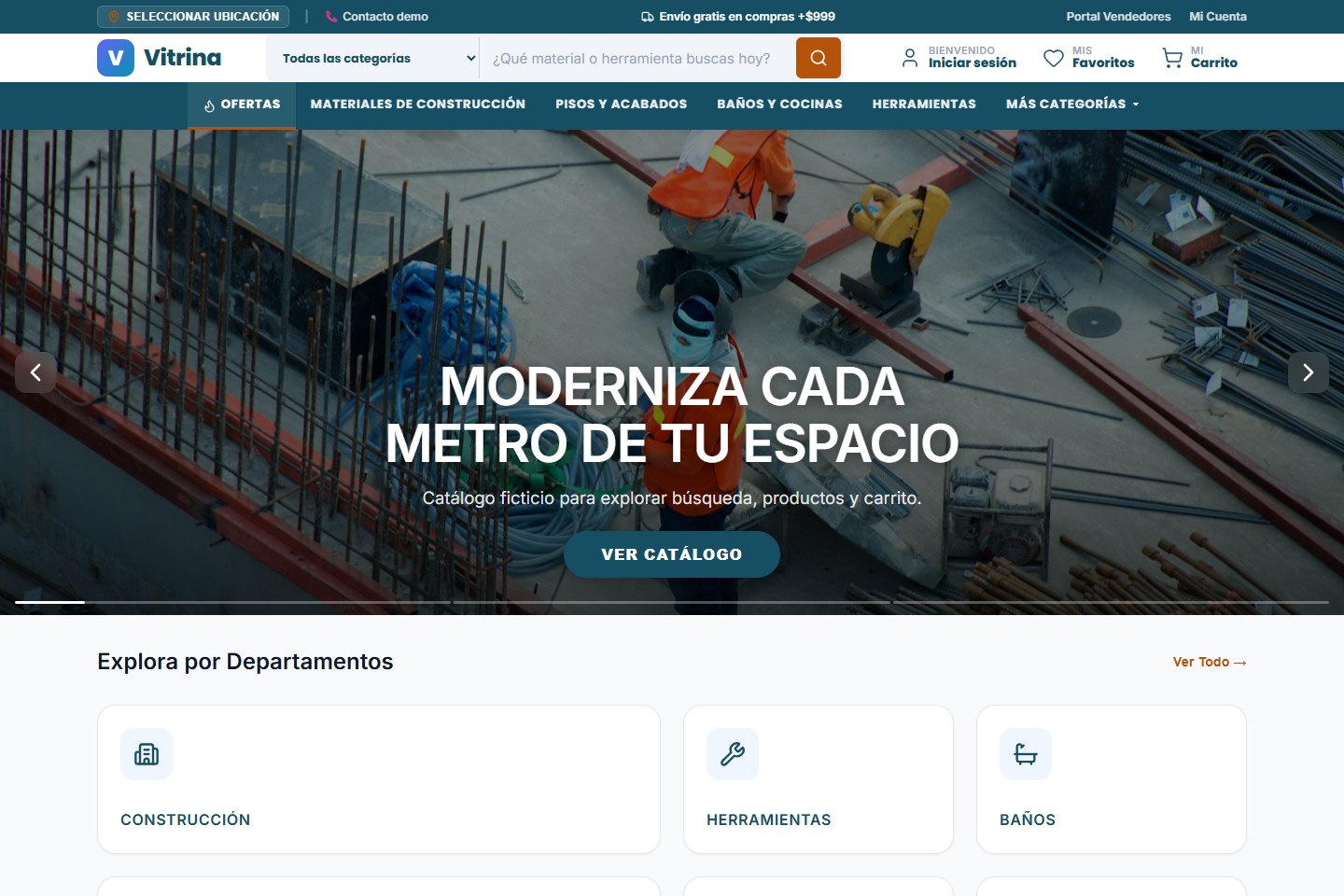Click the Iniciar sesión link

[x=973, y=63]
